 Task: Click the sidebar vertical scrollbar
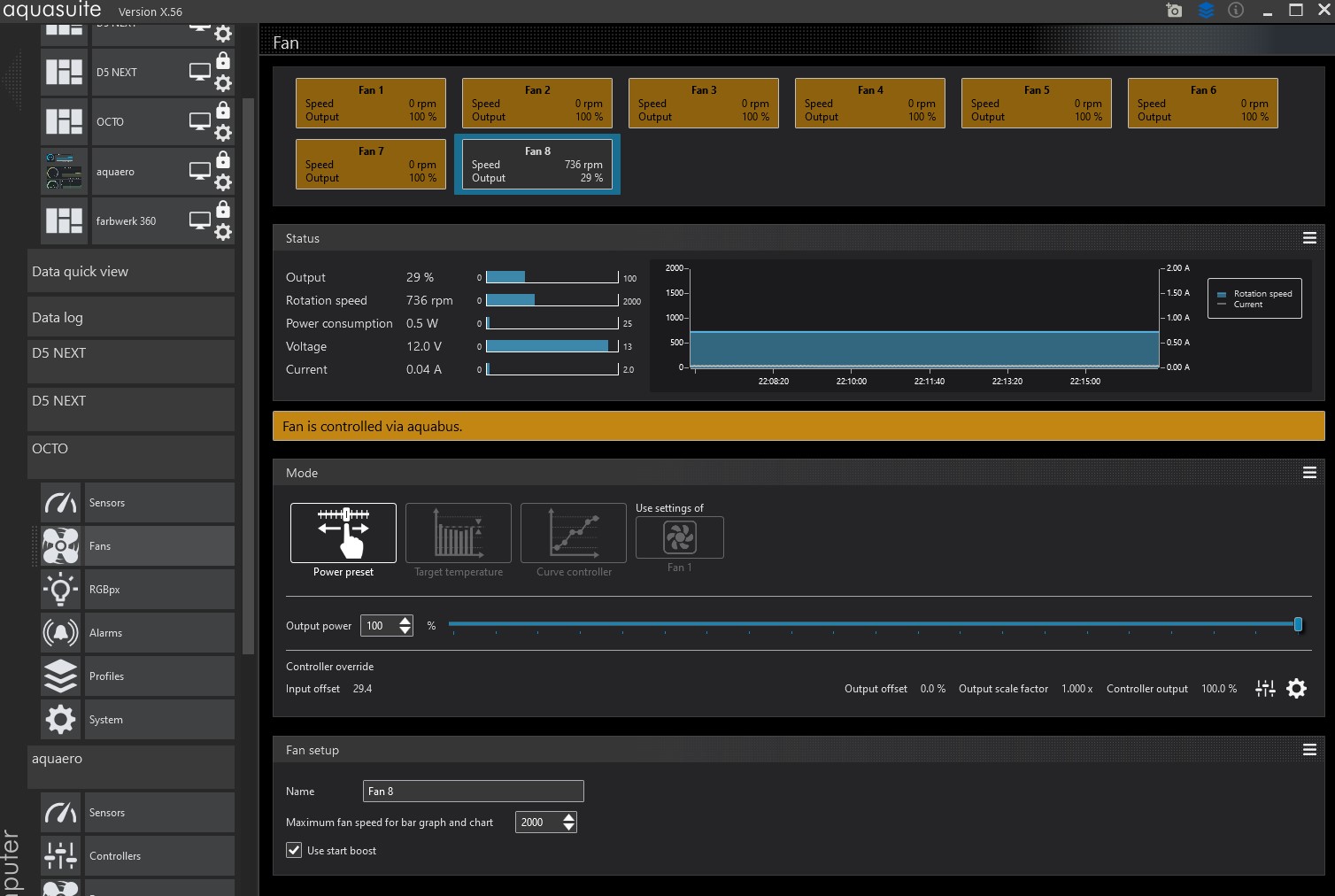coord(248,375)
